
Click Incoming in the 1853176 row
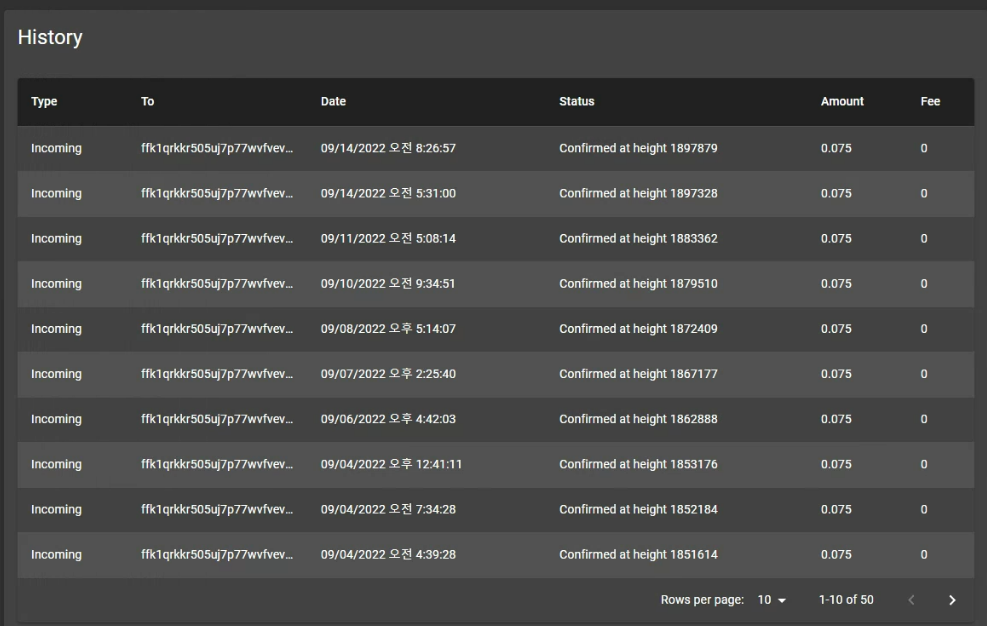(57, 464)
